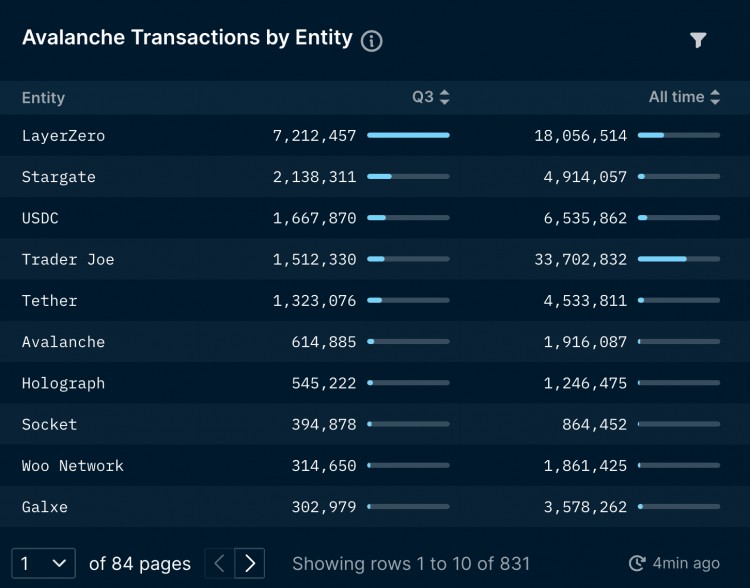Click the Holograph entity name
Screen dimensions: 750x588
[63, 383]
